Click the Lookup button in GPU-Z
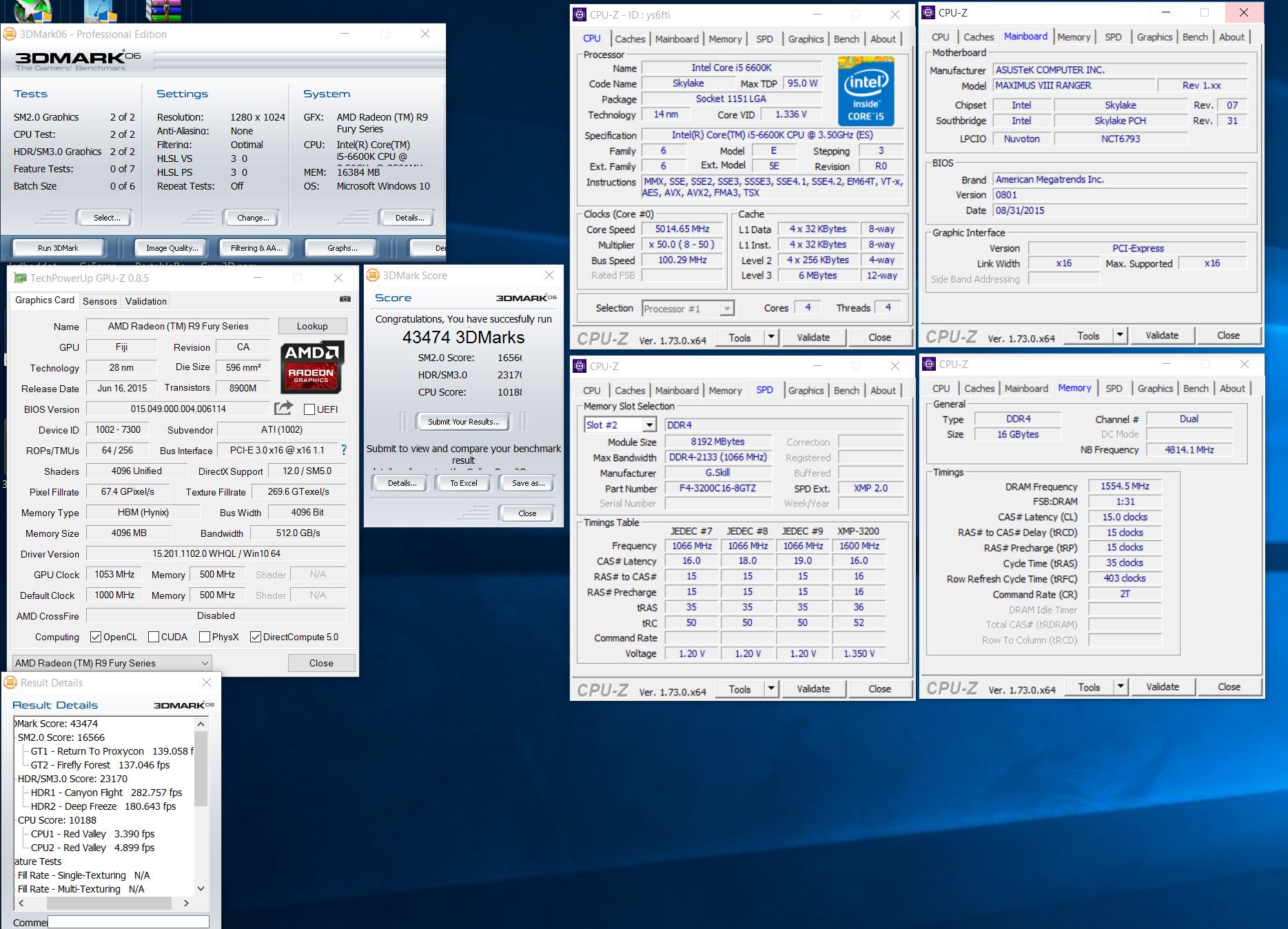The height and width of the screenshot is (929, 1288). pyautogui.click(x=312, y=326)
